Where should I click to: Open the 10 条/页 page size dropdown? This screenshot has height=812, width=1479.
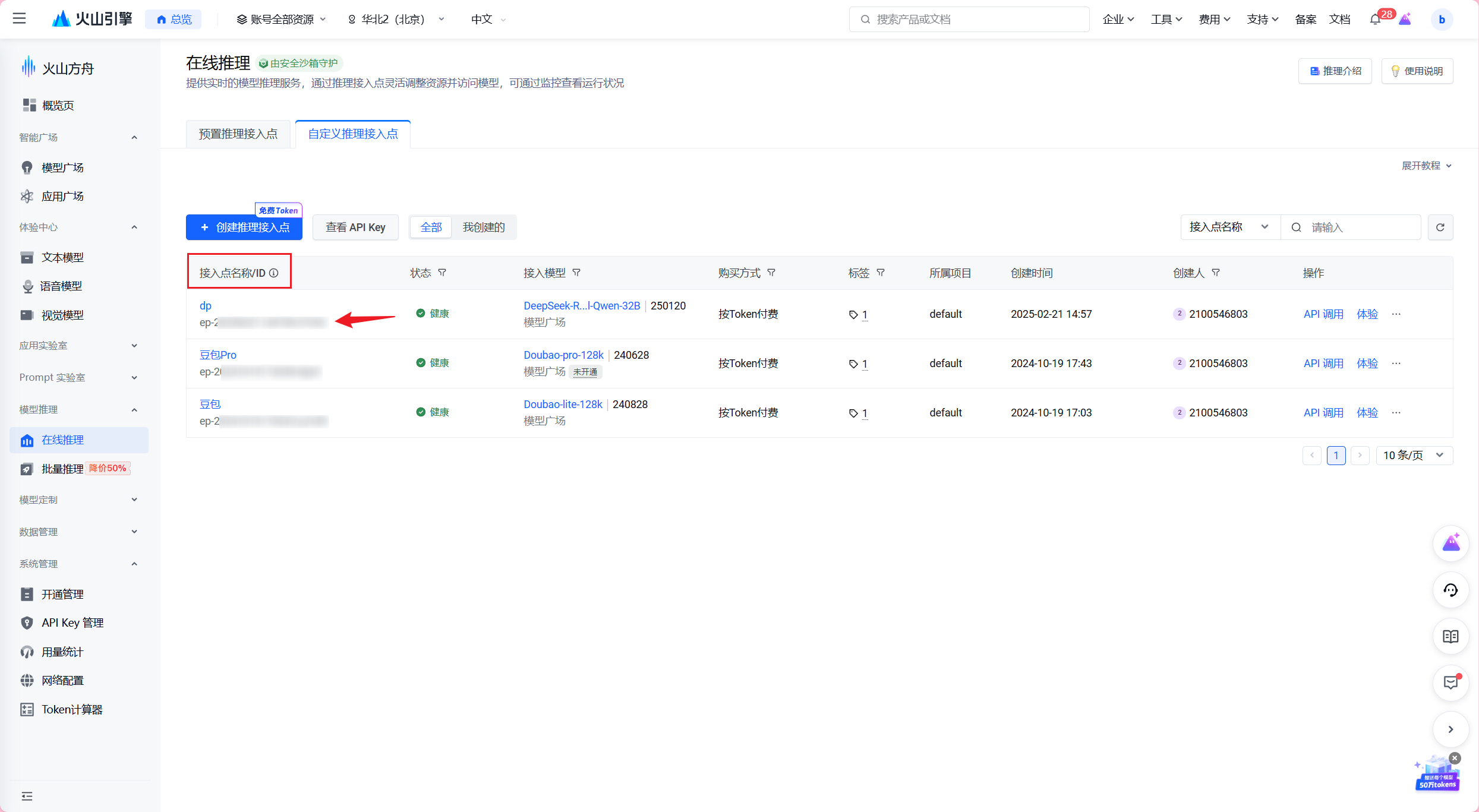(1414, 456)
